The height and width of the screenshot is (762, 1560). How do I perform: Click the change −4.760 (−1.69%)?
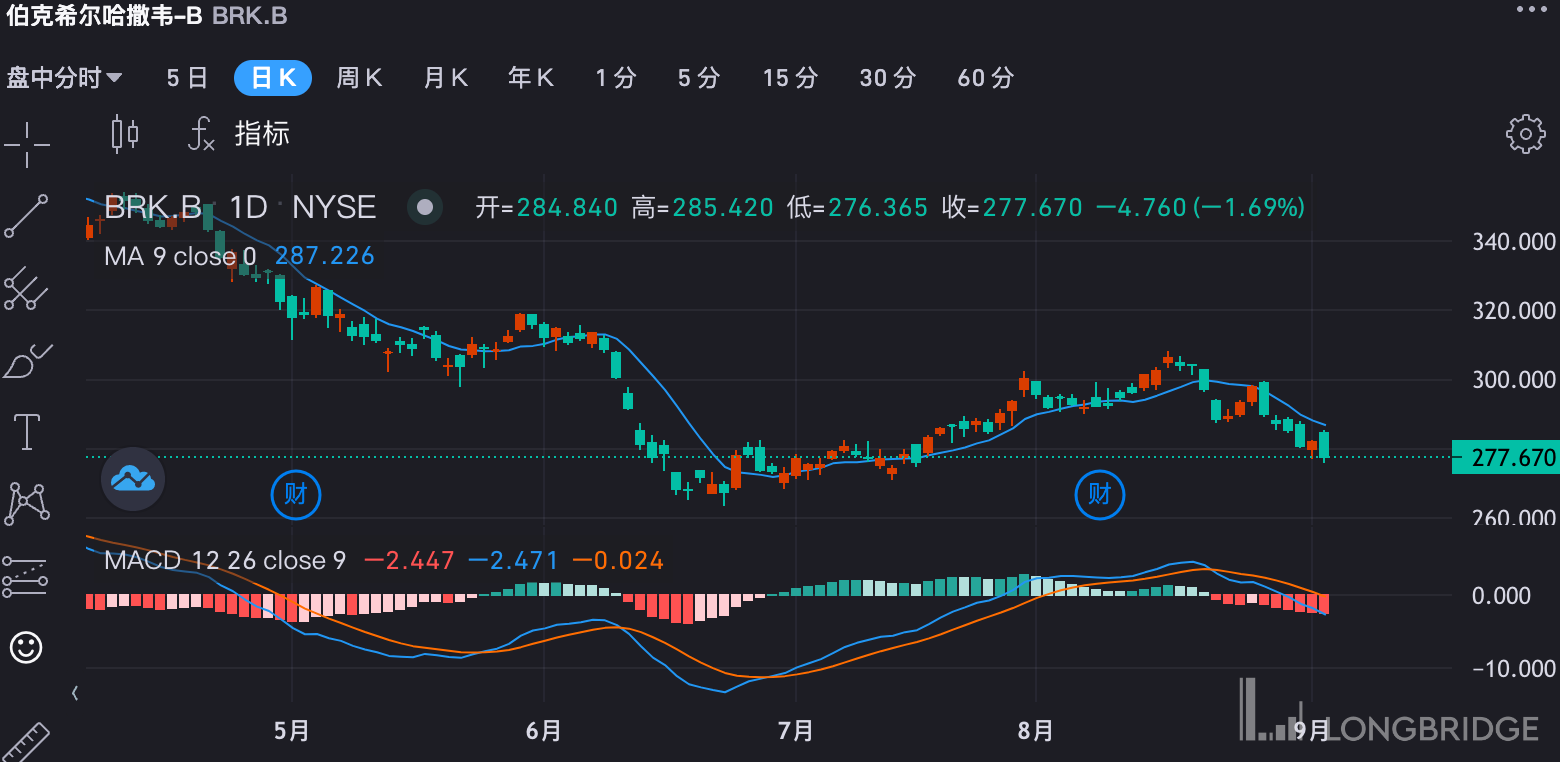(1201, 207)
